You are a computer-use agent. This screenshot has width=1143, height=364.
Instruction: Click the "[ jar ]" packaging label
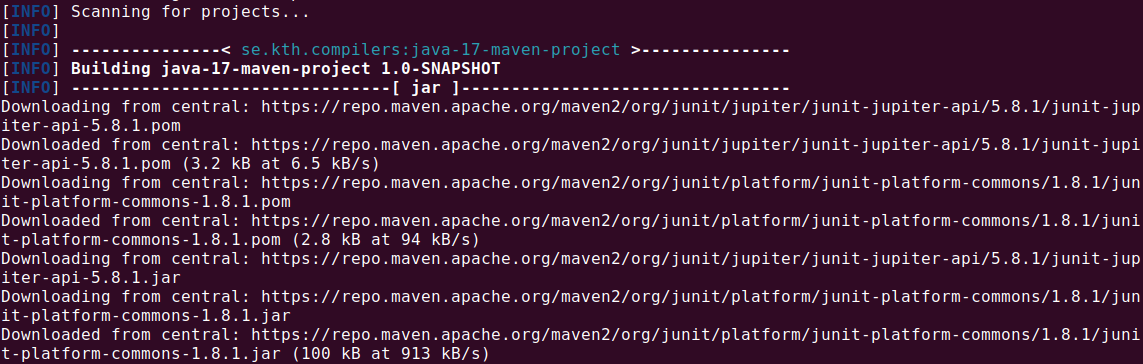[x=426, y=88]
